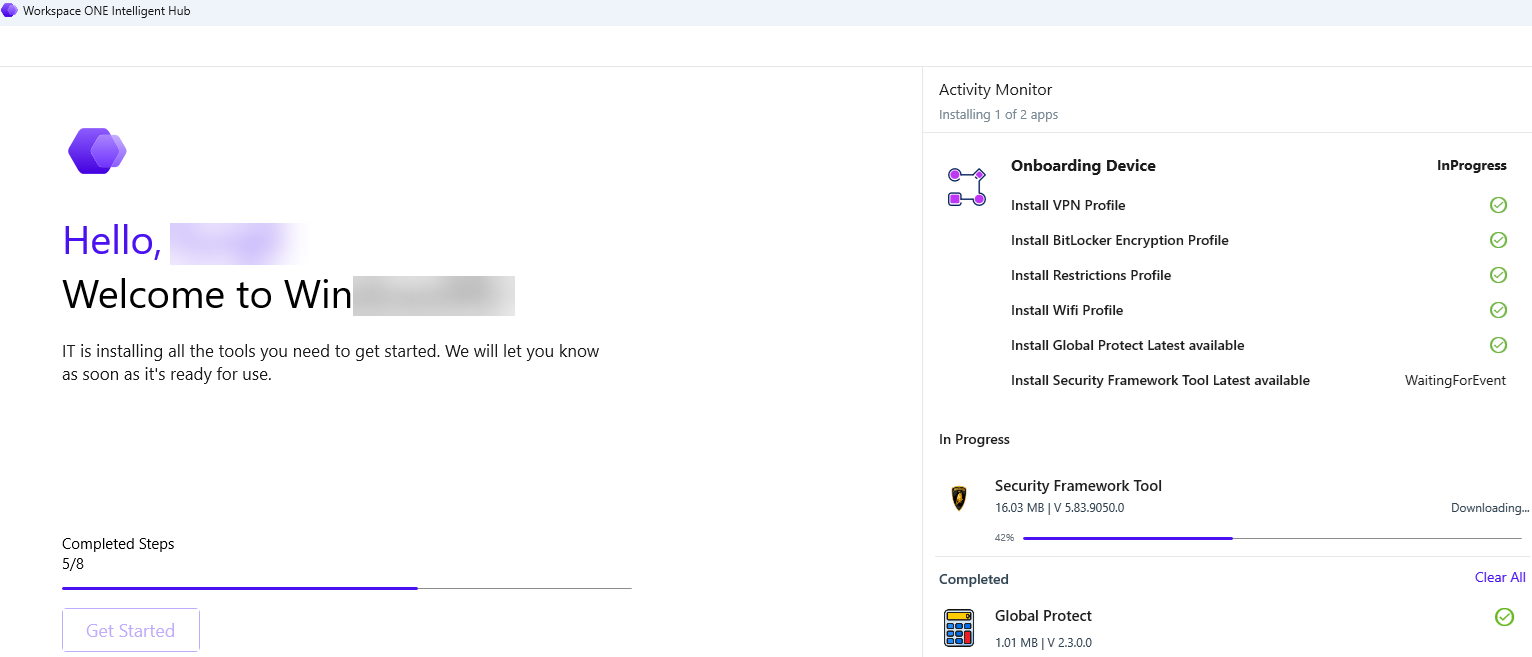Click the 42% progress percentage label
The image size is (1532, 657).
click(x=1004, y=538)
